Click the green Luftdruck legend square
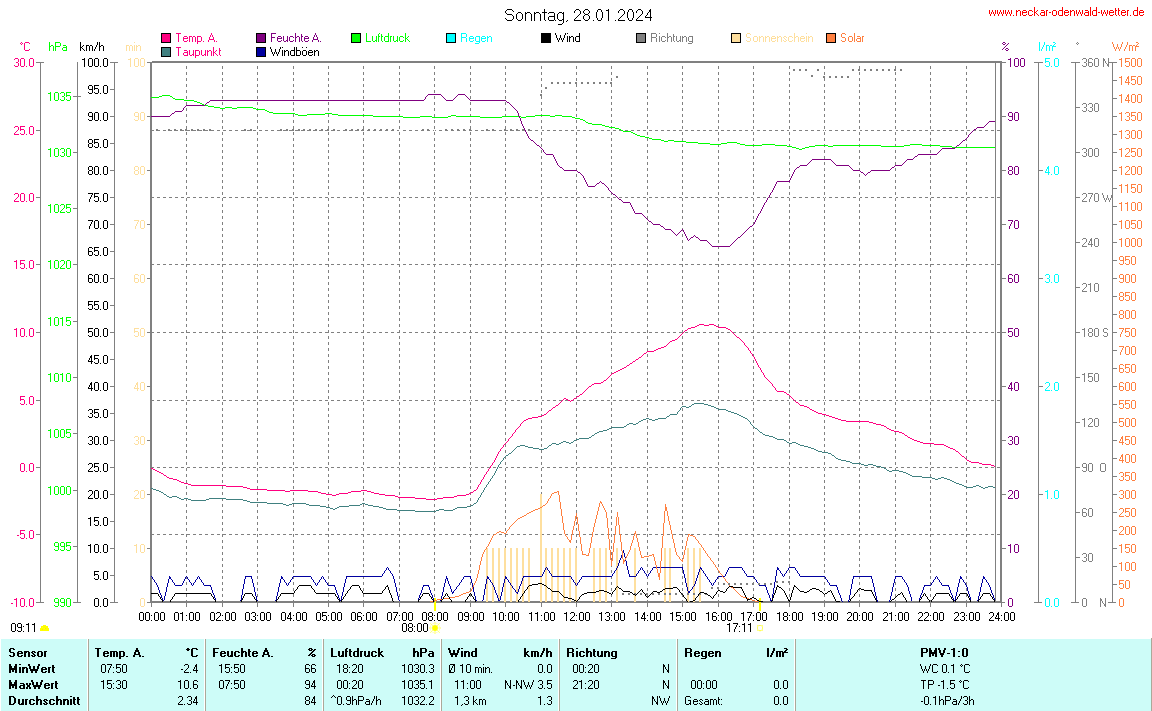 tap(356, 38)
